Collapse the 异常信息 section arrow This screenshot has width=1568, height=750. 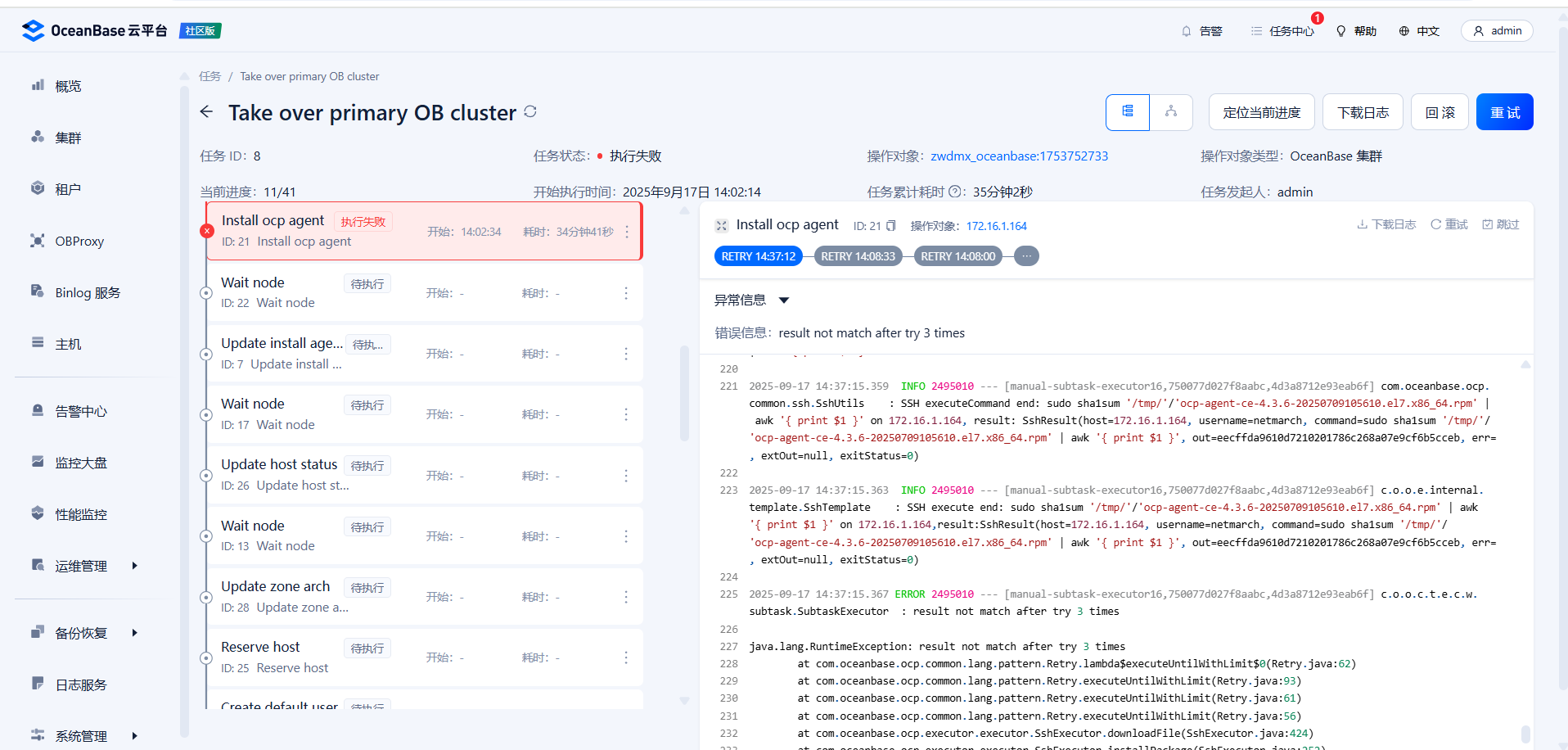pos(784,300)
